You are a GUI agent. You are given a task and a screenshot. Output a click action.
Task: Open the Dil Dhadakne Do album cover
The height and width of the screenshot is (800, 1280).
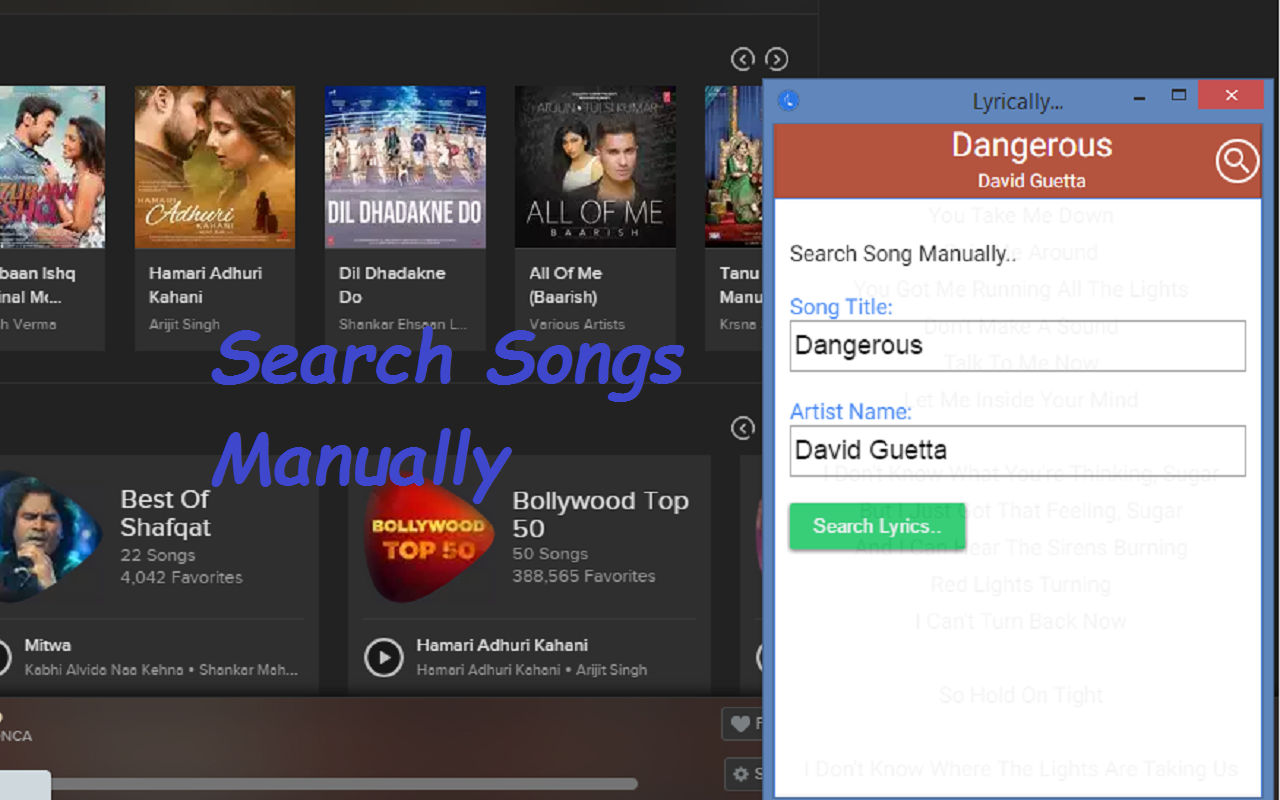pyautogui.click(x=405, y=167)
